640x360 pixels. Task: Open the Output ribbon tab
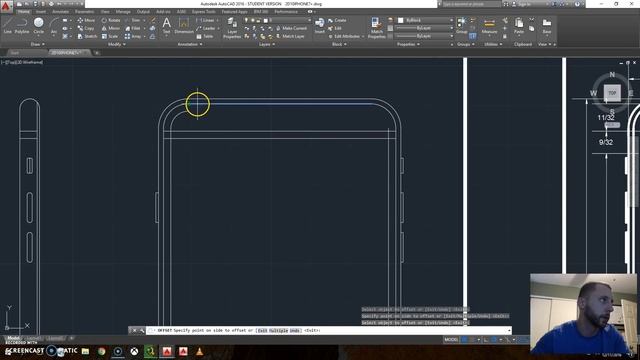pyautogui.click(x=143, y=11)
